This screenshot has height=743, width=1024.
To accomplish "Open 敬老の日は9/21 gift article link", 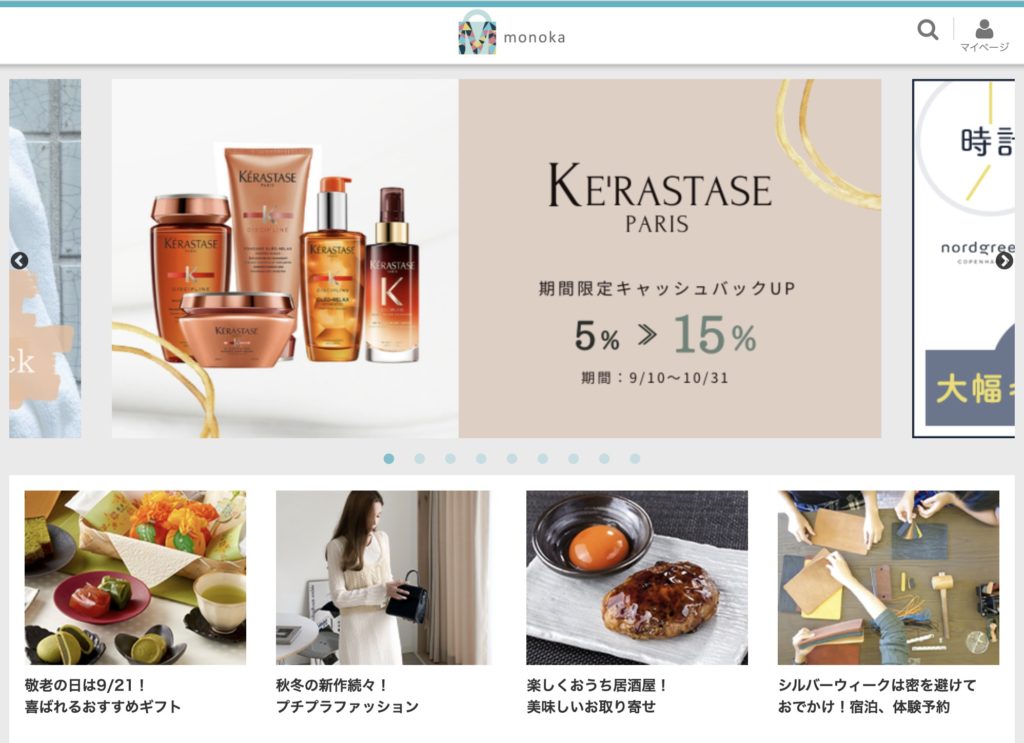I will 103,696.
